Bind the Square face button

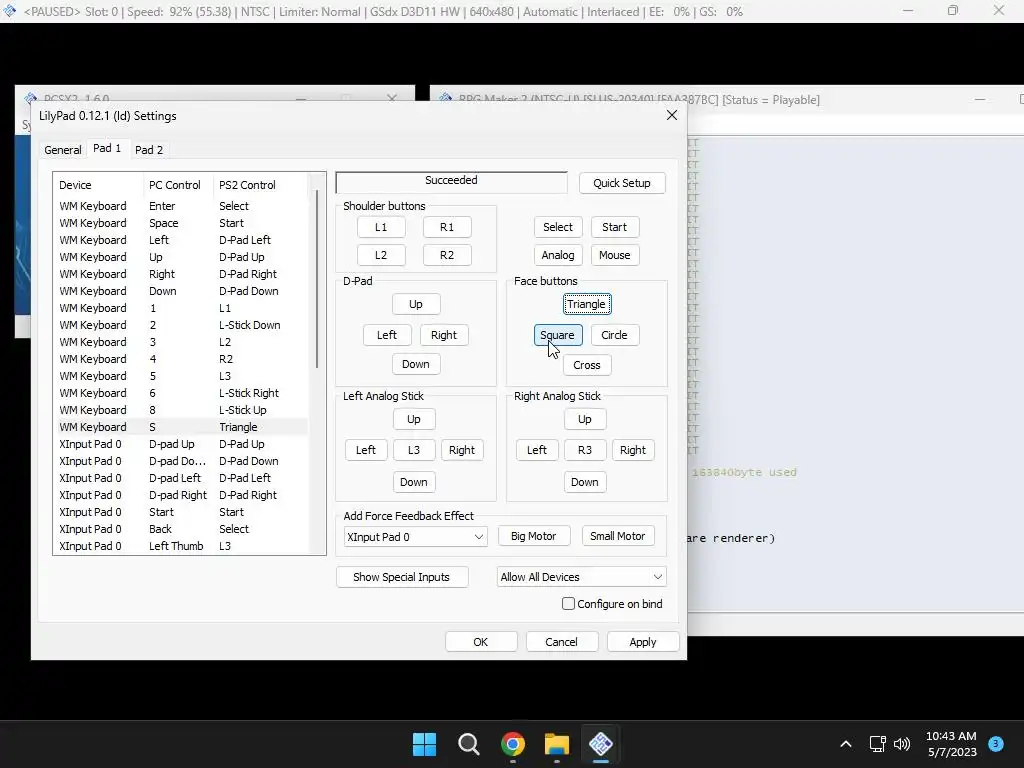pyautogui.click(x=558, y=335)
